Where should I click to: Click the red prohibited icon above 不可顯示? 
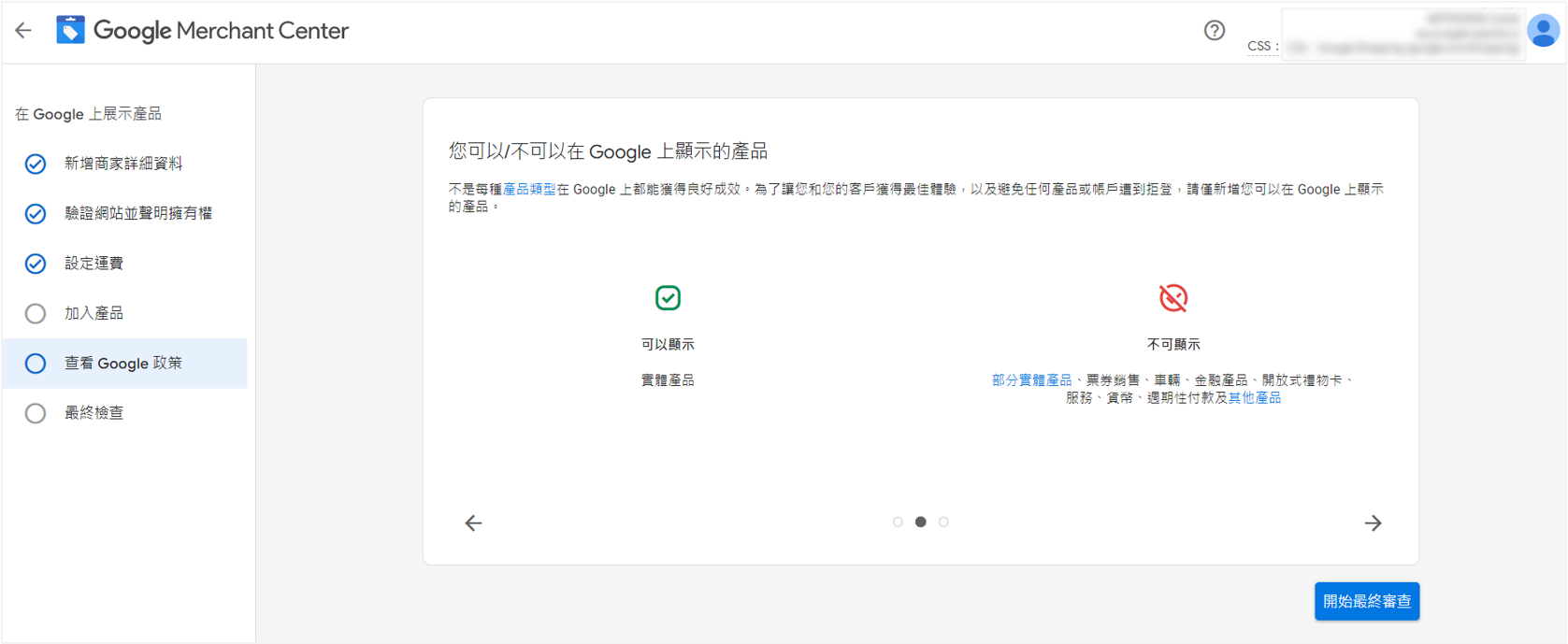click(1173, 298)
